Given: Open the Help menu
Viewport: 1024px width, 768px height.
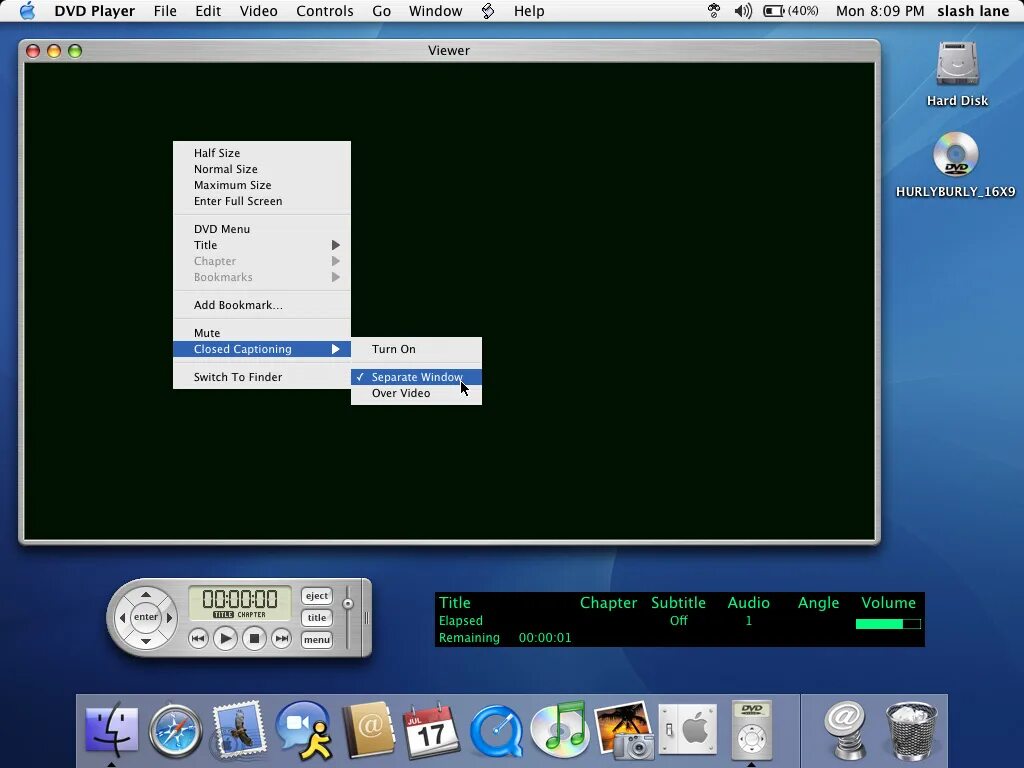Looking at the screenshot, I should [529, 11].
